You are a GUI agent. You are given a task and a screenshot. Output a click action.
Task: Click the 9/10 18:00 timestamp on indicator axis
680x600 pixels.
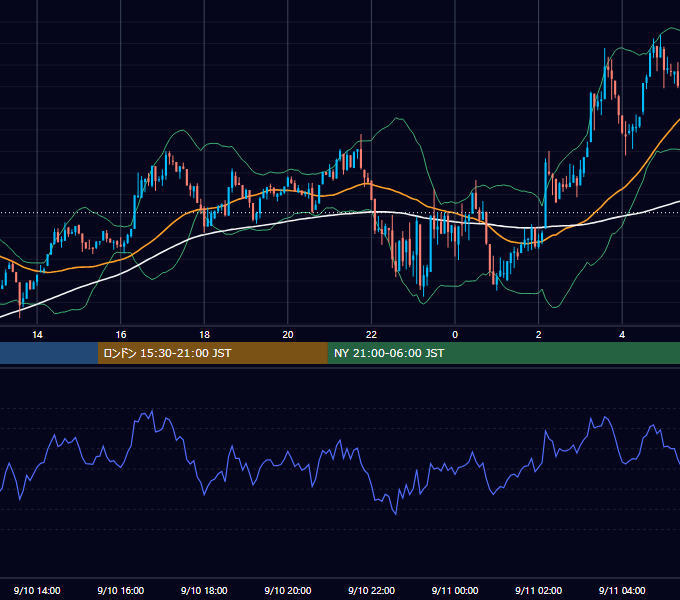tap(204, 590)
